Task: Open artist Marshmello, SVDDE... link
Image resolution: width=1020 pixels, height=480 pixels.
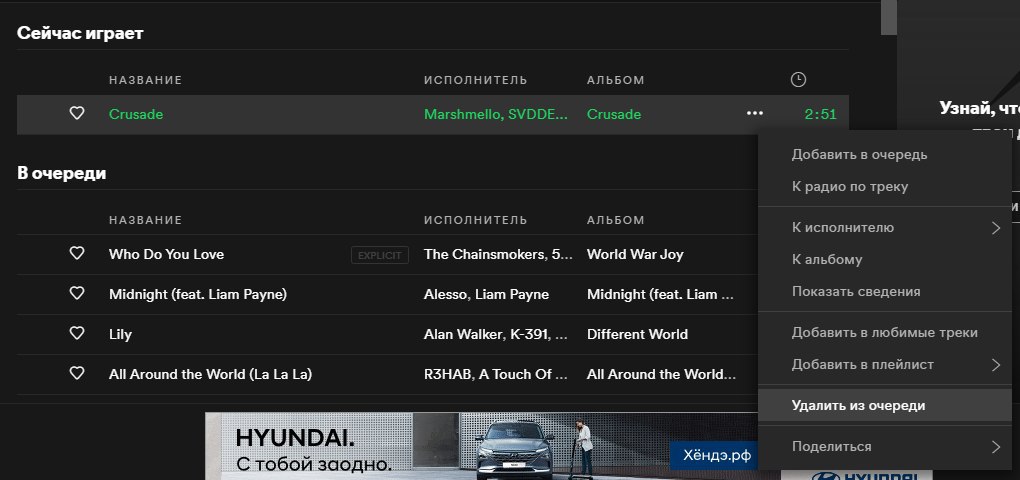Action: pyautogui.click(x=496, y=114)
